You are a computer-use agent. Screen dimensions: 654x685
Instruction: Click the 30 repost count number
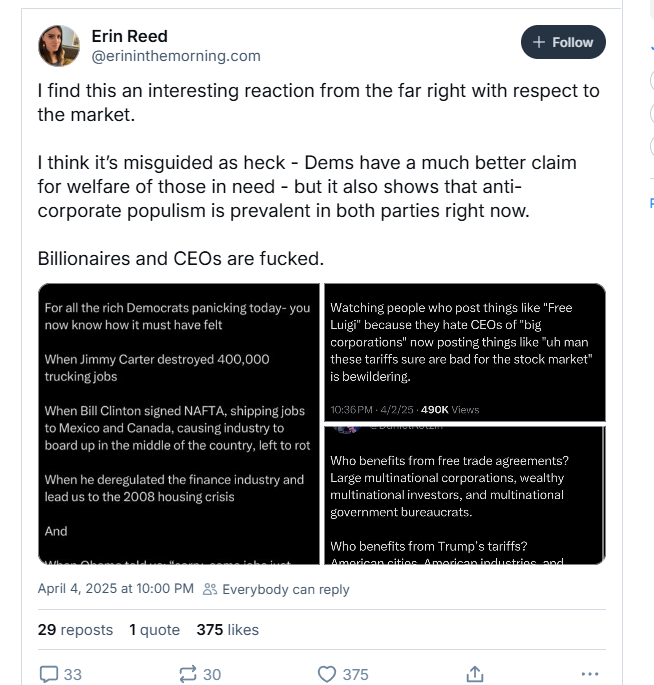(x=212, y=674)
